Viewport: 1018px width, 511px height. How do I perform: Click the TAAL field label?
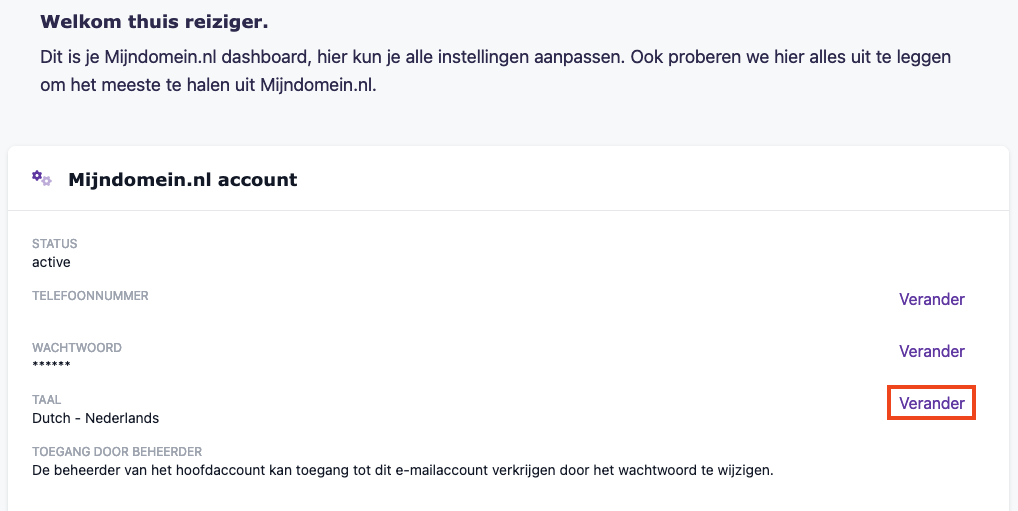click(46, 400)
